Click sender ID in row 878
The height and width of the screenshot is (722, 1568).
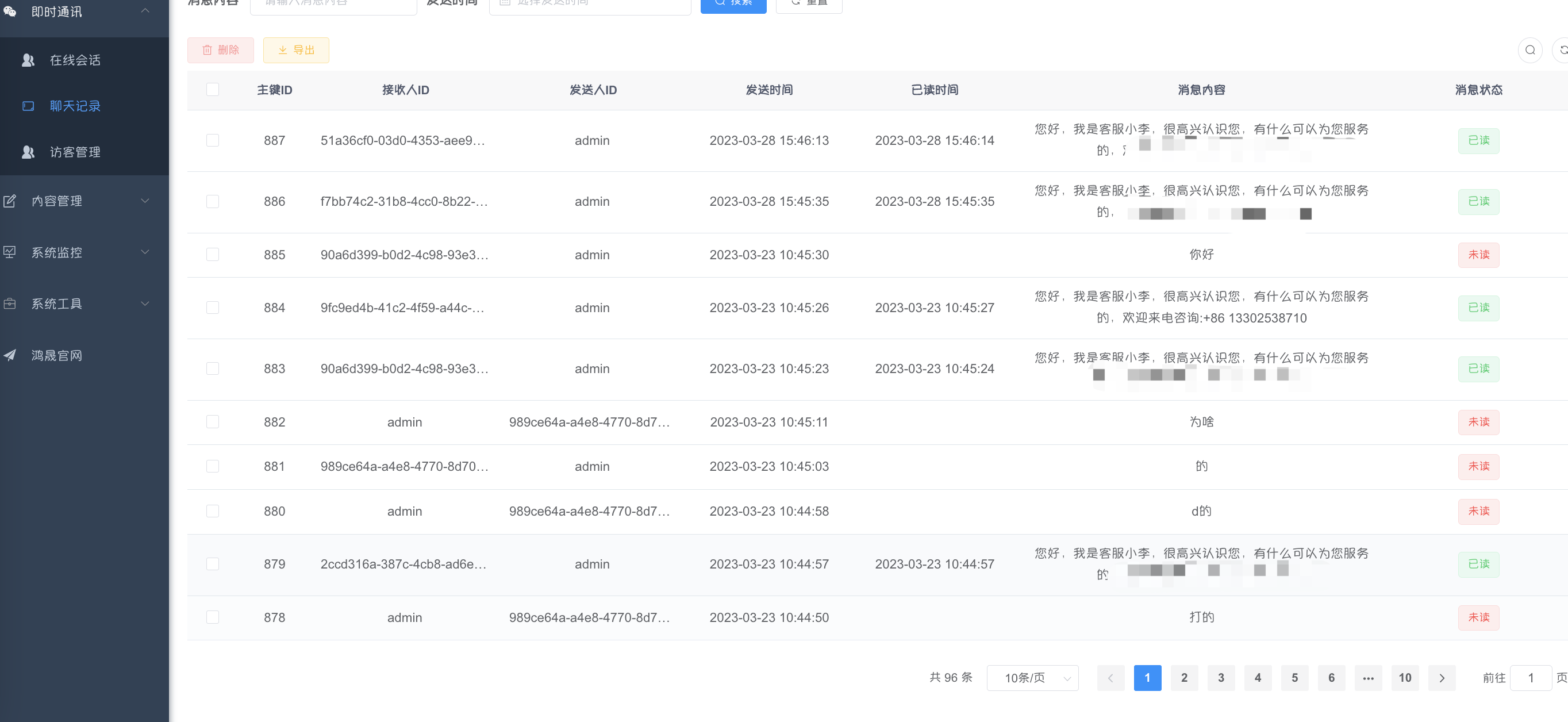(x=589, y=617)
